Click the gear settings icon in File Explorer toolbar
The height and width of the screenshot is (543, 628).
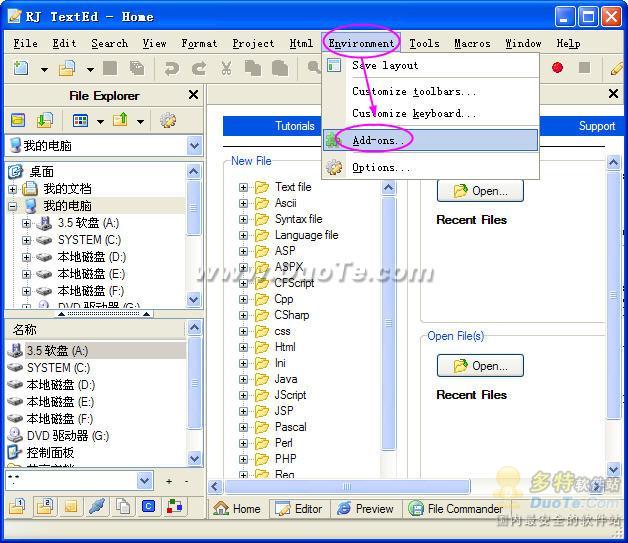pyautogui.click(x=168, y=120)
